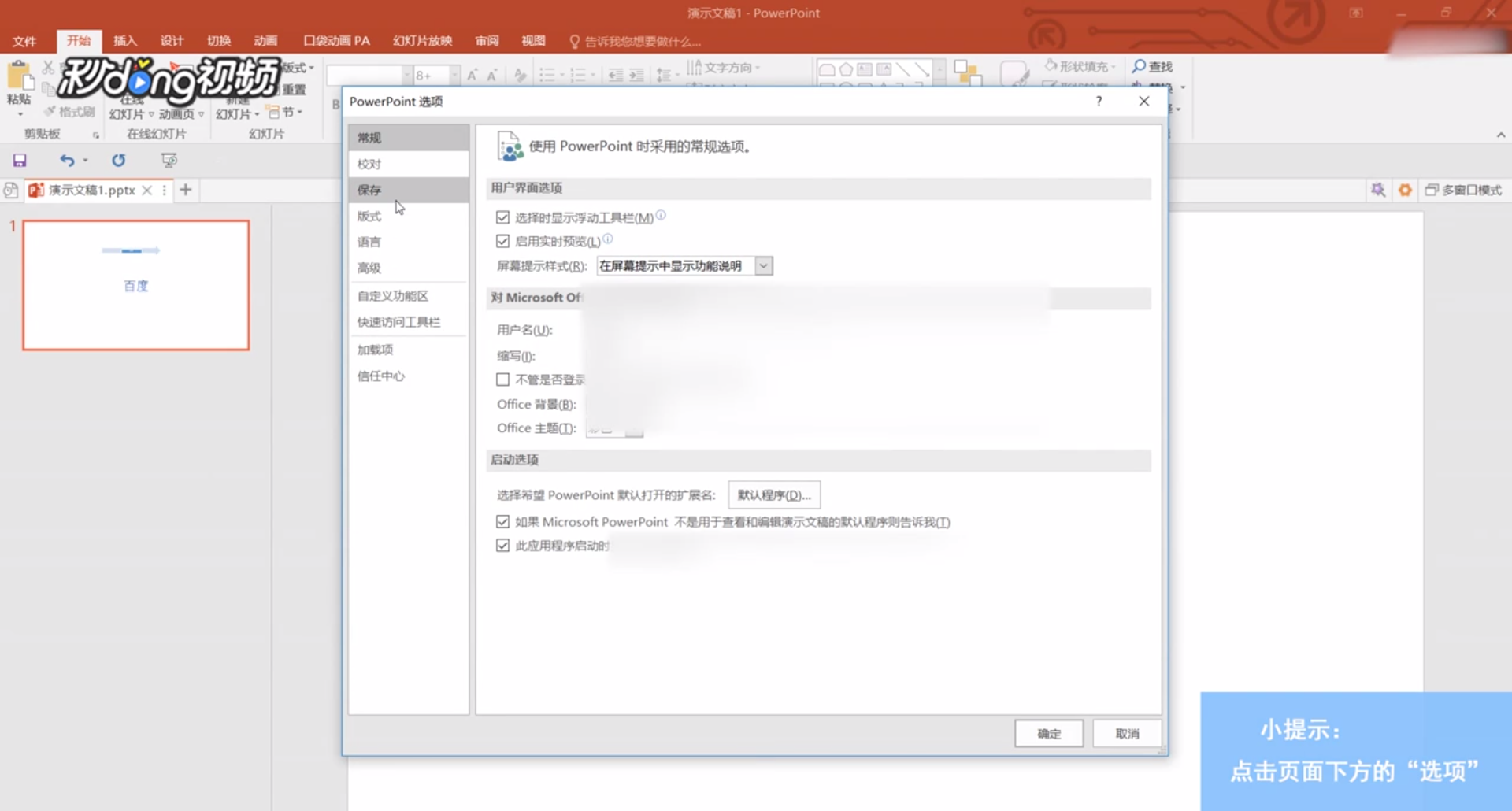Click the decrease font size icon
This screenshot has width=1512, height=811.
click(492, 75)
